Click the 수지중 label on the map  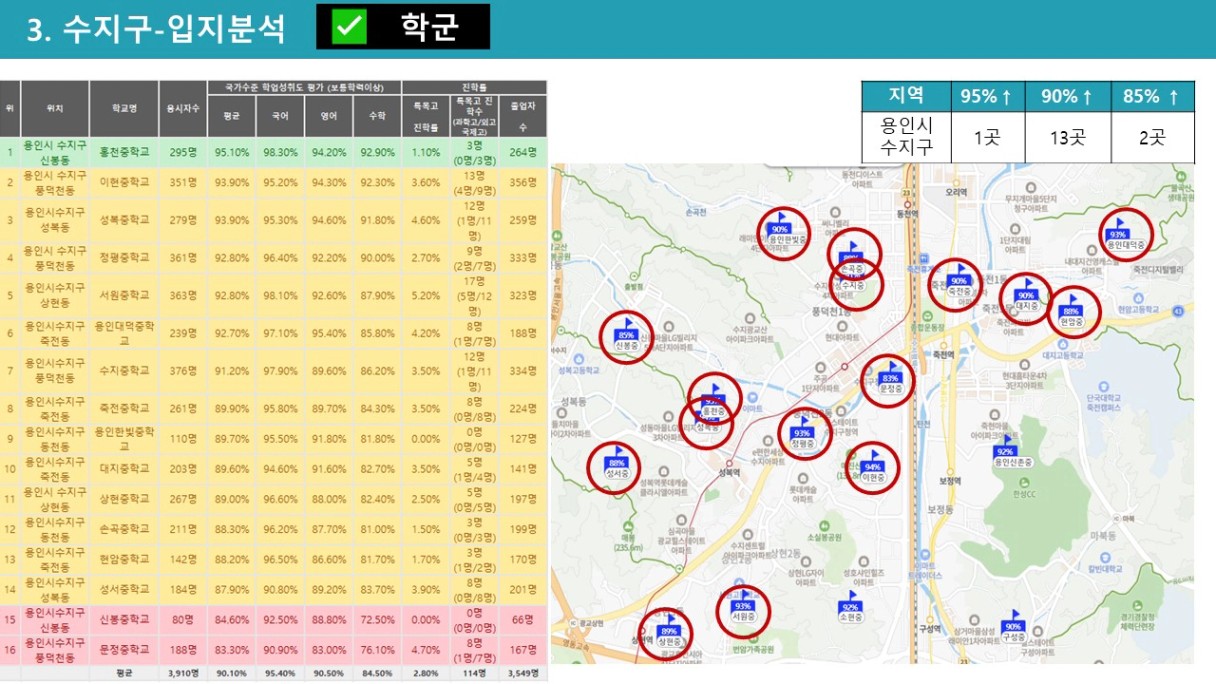point(853,285)
